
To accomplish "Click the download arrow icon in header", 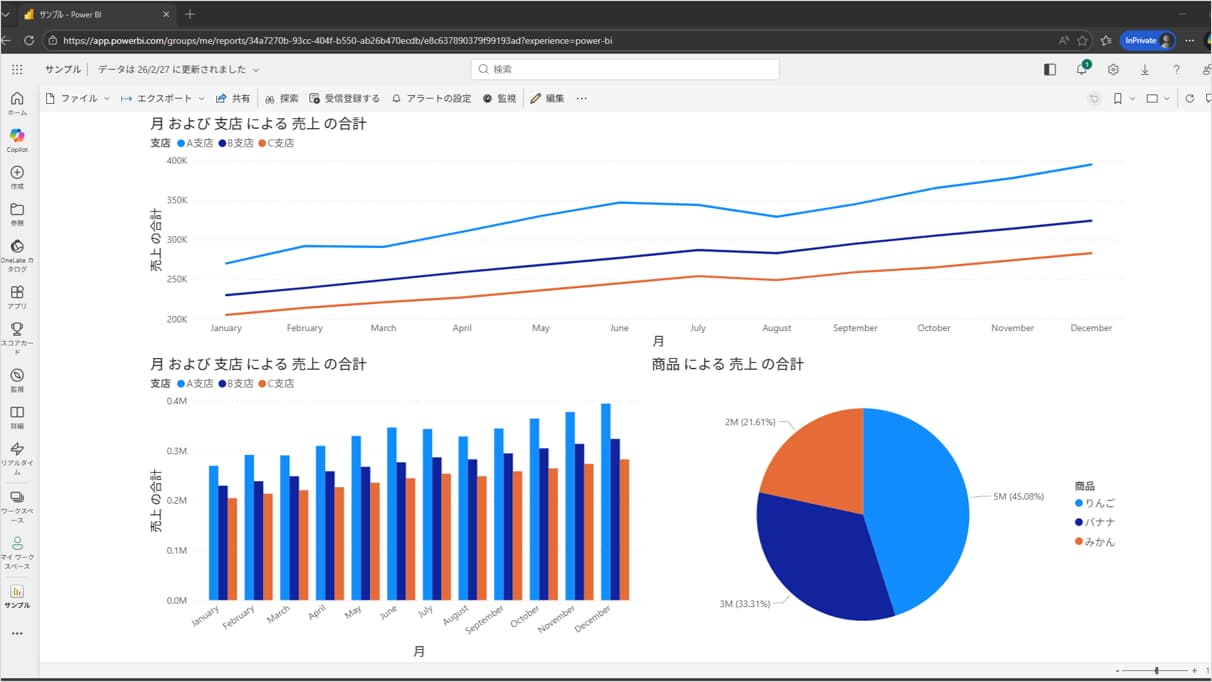I will [x=1145, y=69].
